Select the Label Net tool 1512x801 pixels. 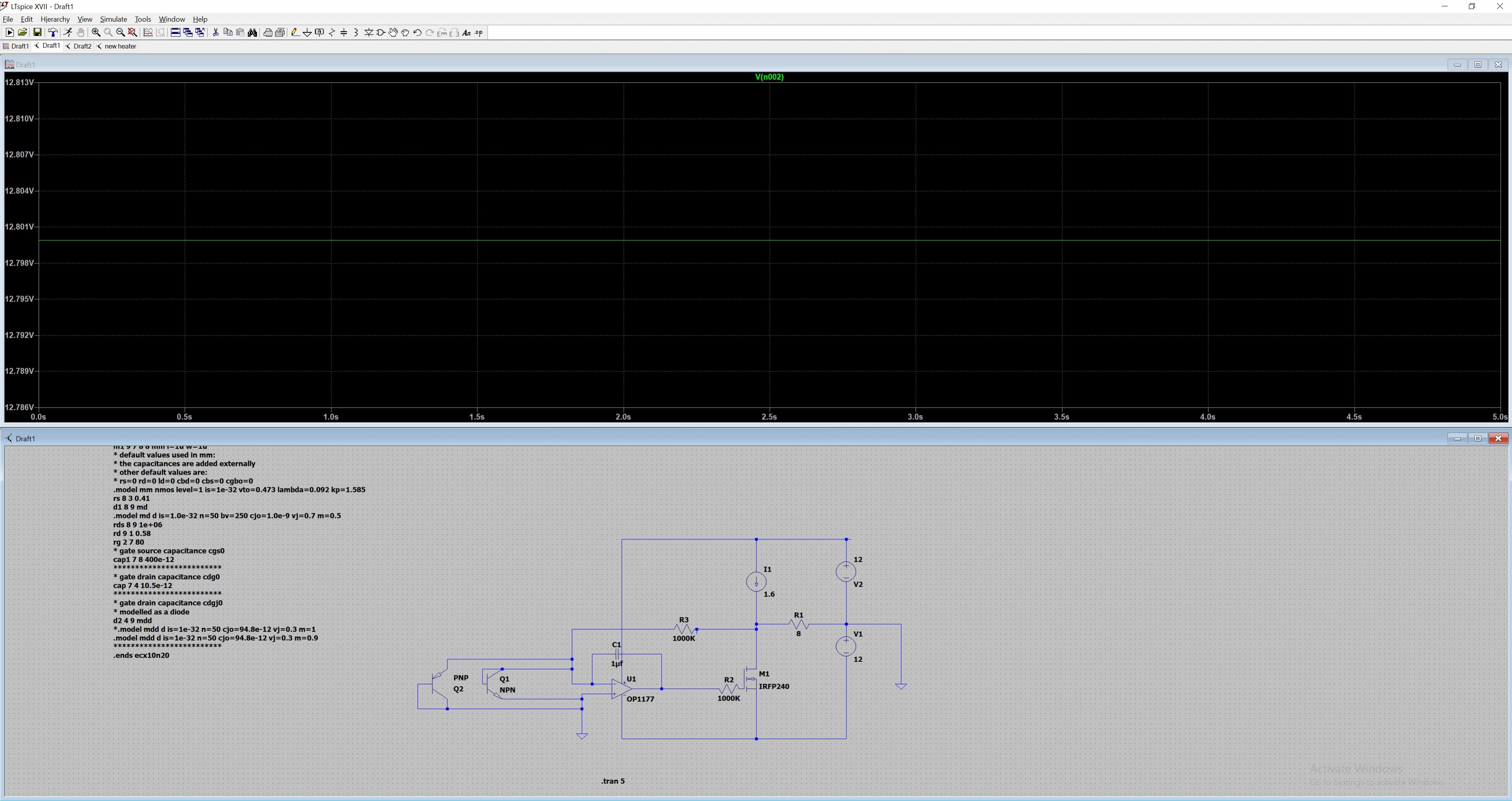pos(319,33)
